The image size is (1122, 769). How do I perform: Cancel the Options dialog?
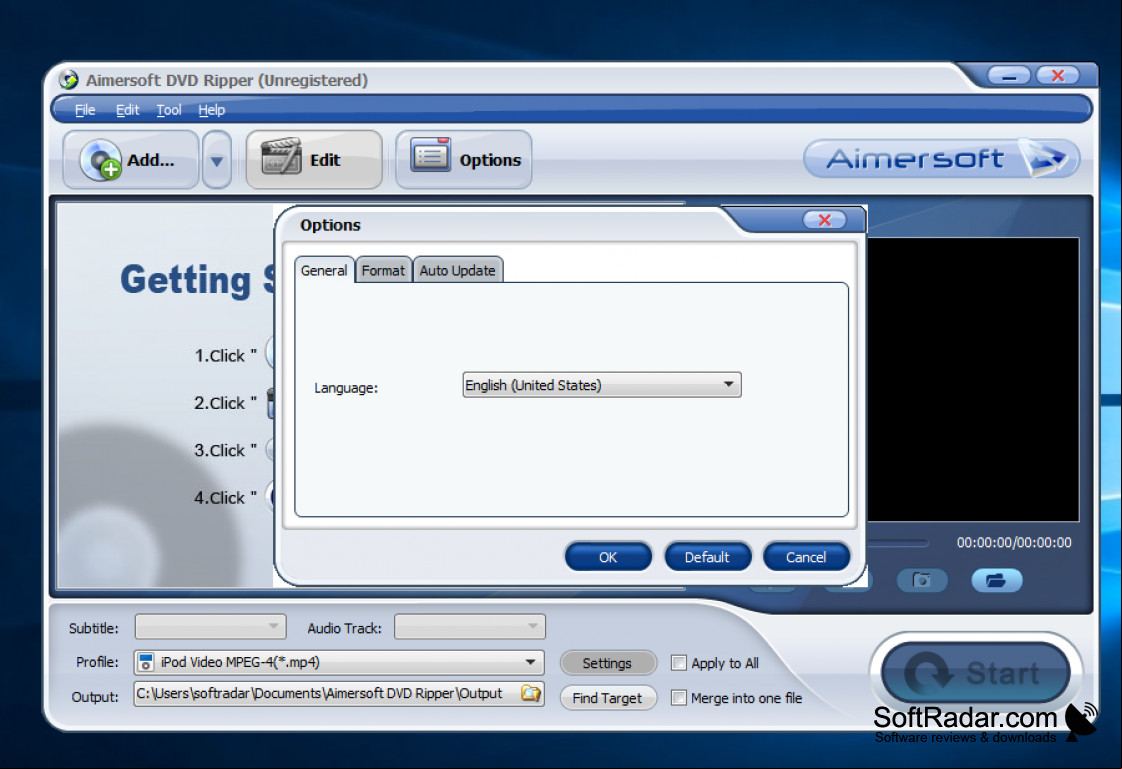pos(806,557)
